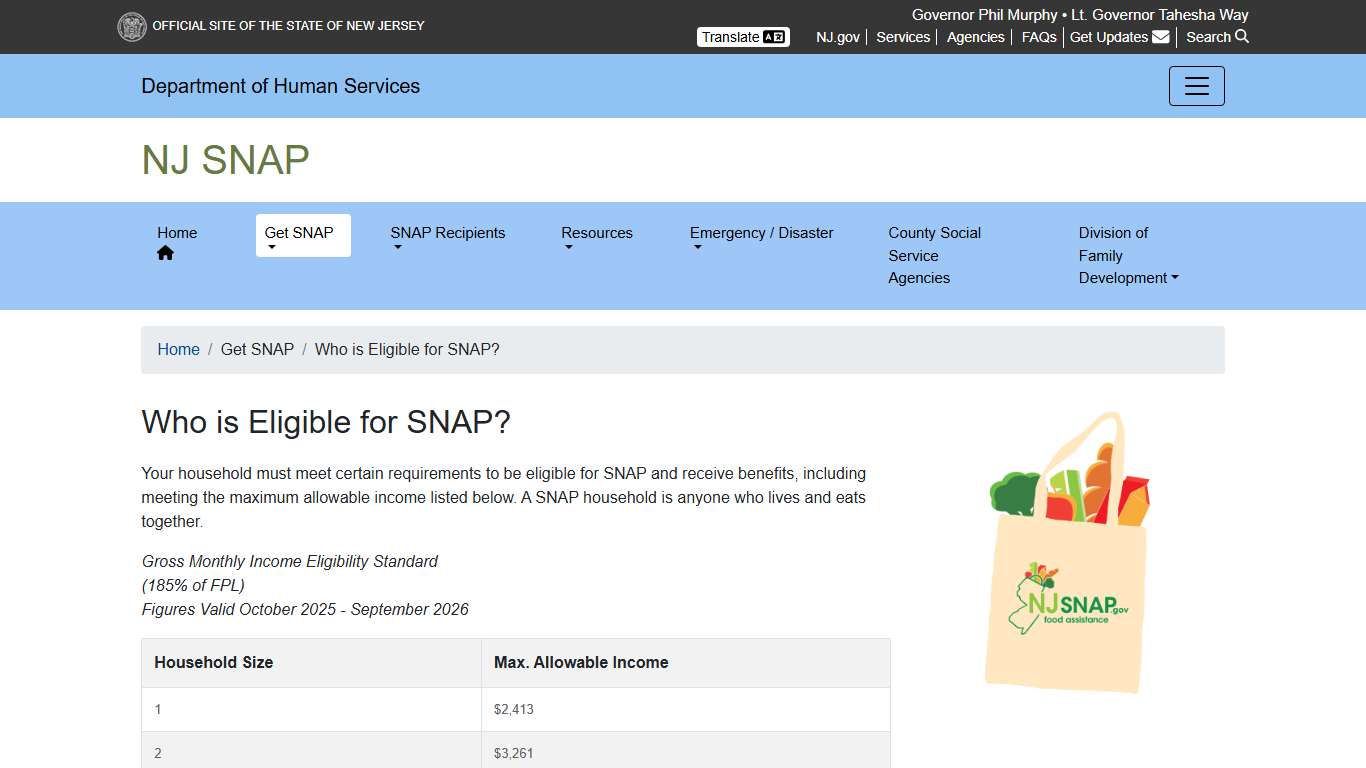The image size is (1366, 768).
Task: Expand the Emergency / Disaster dropdown
Action: [x=761, y=233]
